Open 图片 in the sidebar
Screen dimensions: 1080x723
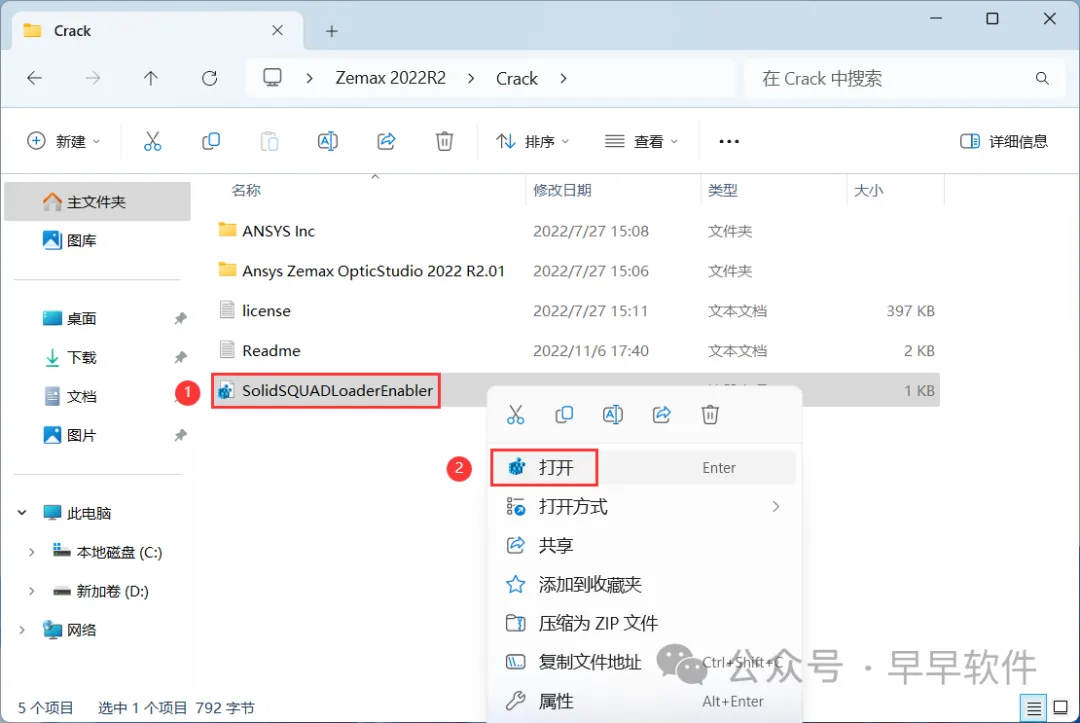tap(97, 435)
